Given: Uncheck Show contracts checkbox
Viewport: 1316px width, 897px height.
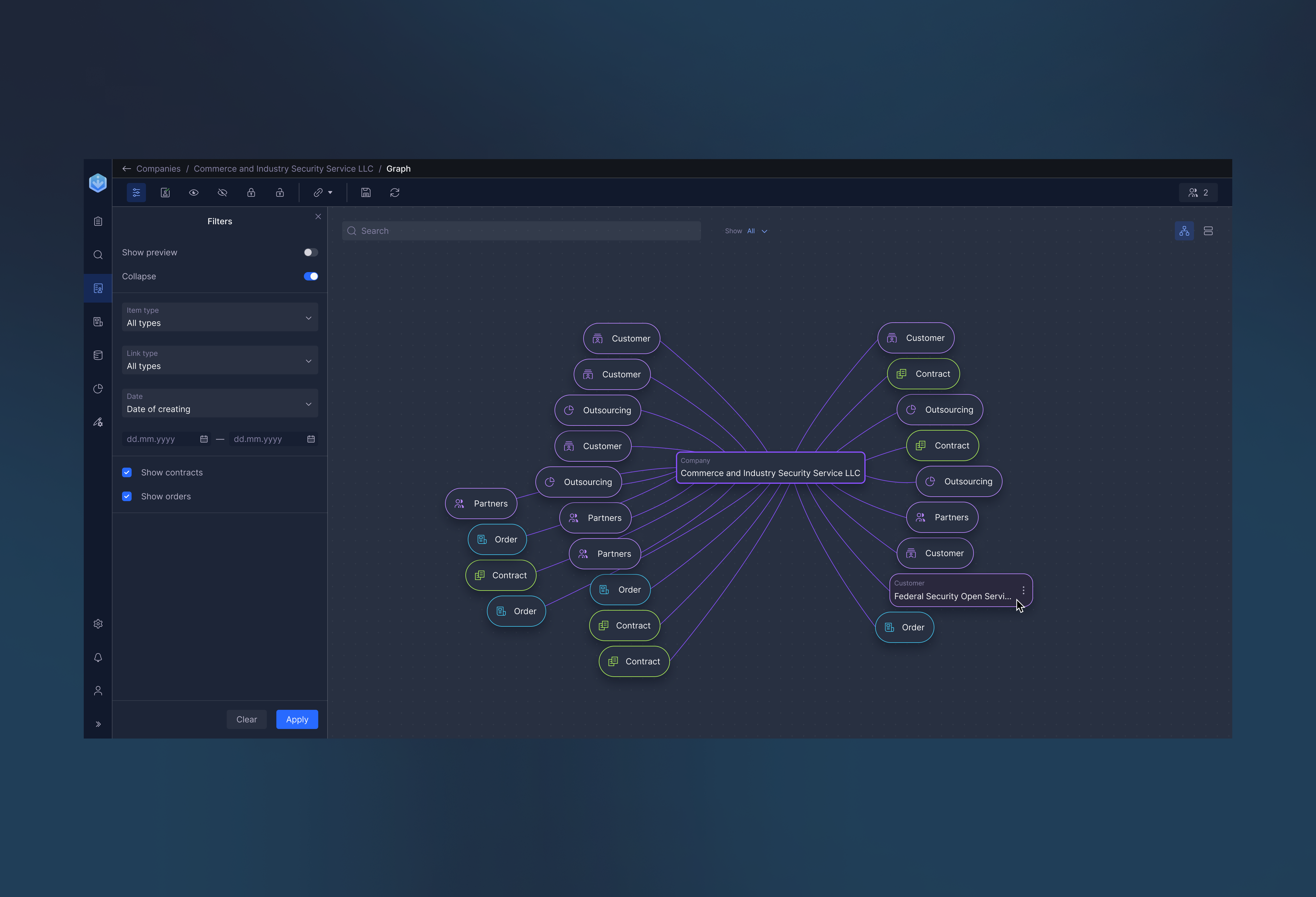Looking at the screenshot, I should click(127, 472).
